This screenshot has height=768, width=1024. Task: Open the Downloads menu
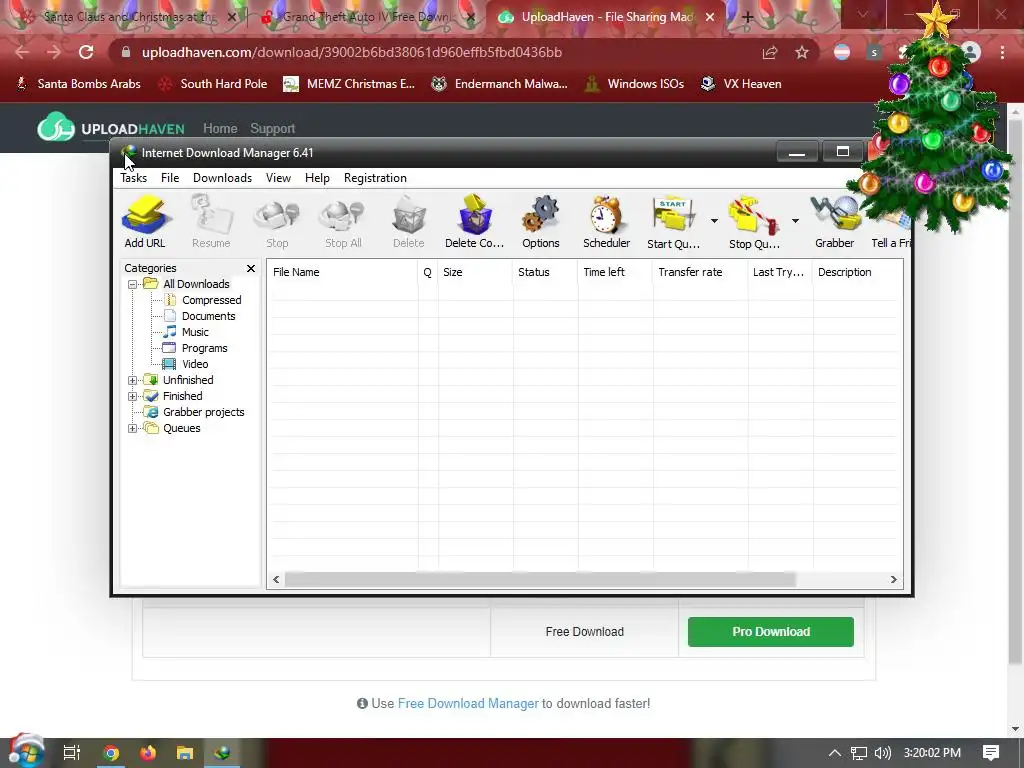point(222,178)
